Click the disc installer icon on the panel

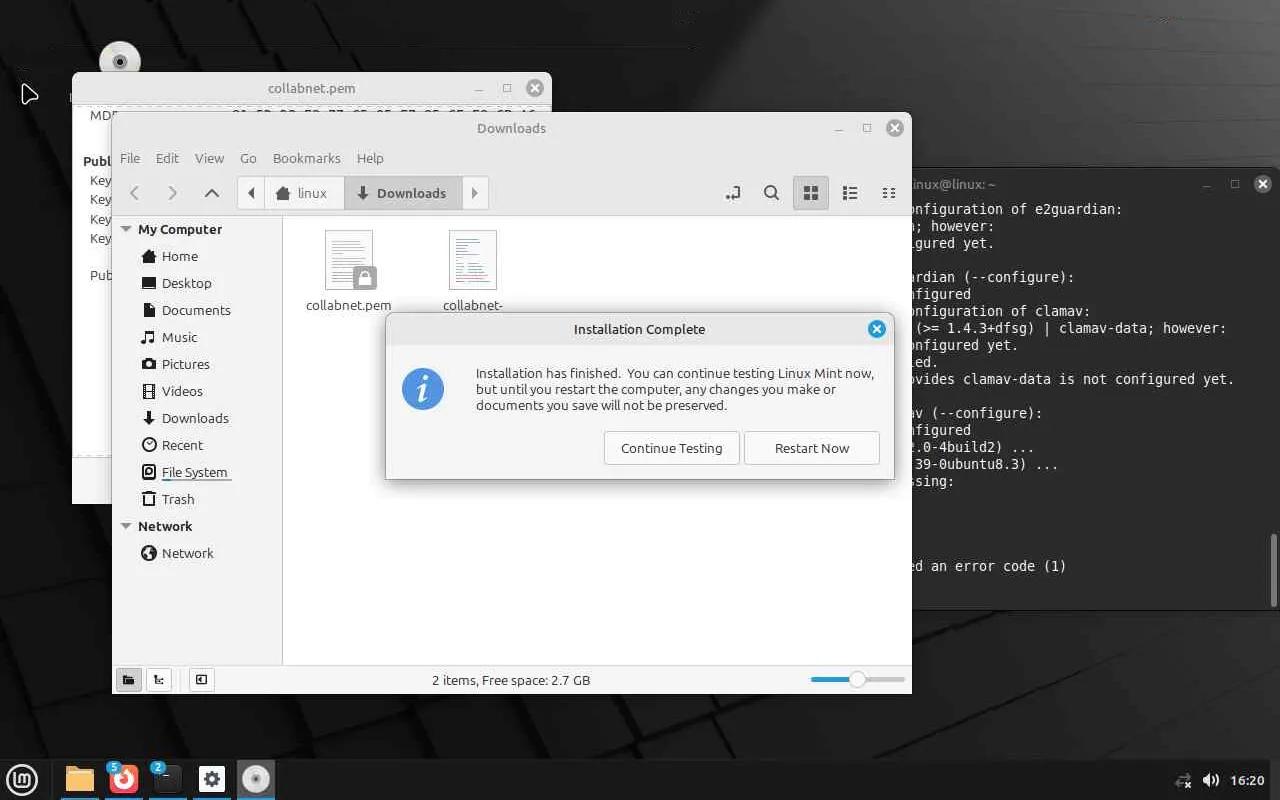(x=256, y=779)
